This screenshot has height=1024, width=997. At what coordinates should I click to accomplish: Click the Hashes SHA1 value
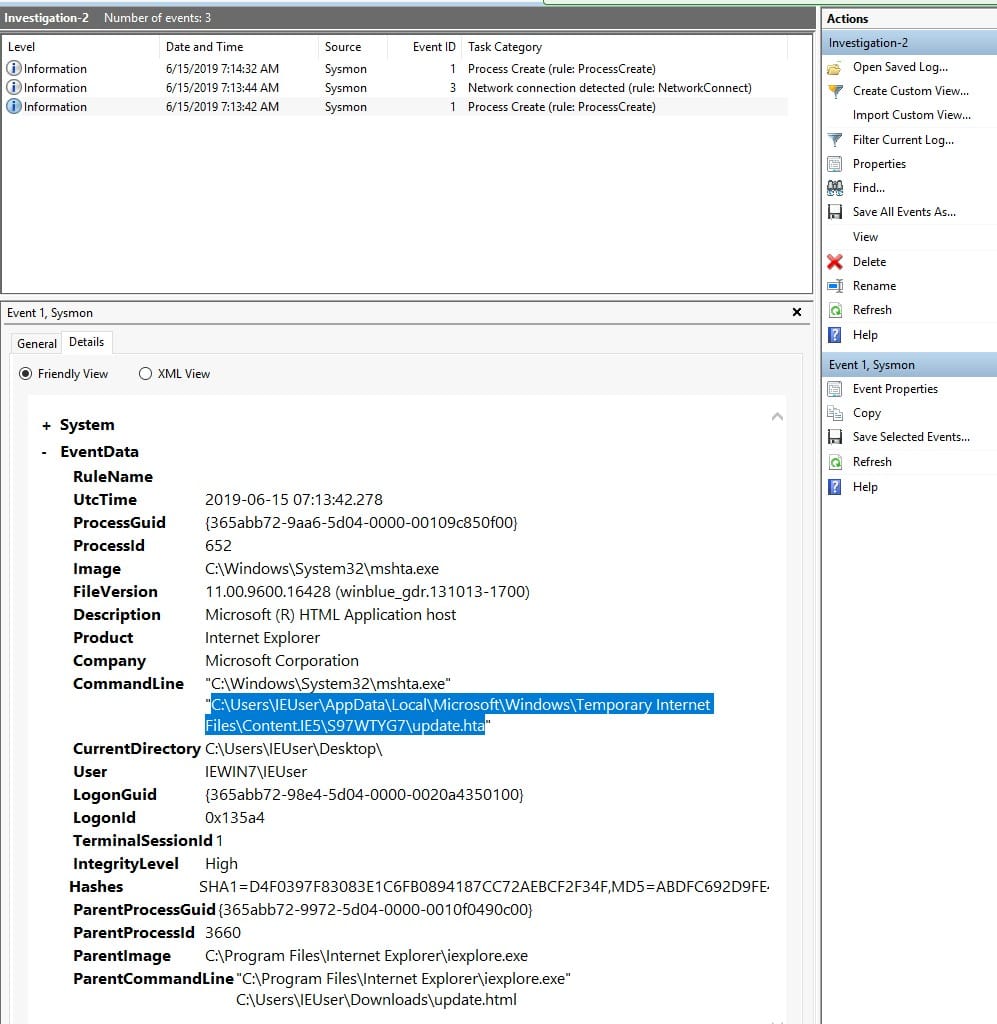(x=484, y=887)
